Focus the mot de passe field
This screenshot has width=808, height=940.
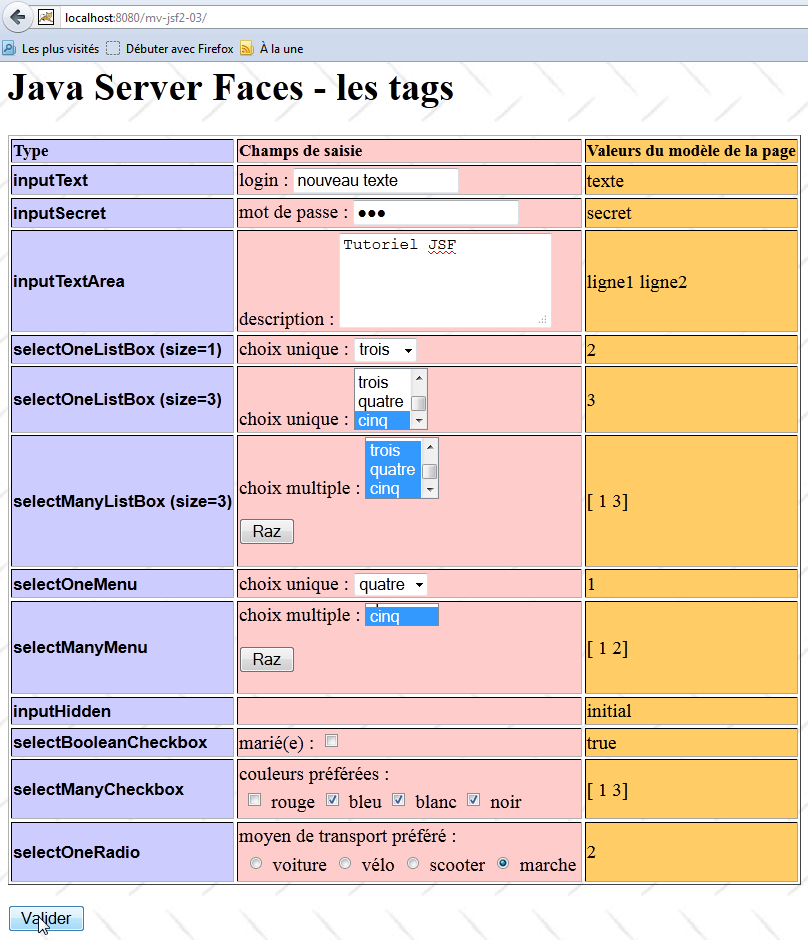click(x=436, y=213)
